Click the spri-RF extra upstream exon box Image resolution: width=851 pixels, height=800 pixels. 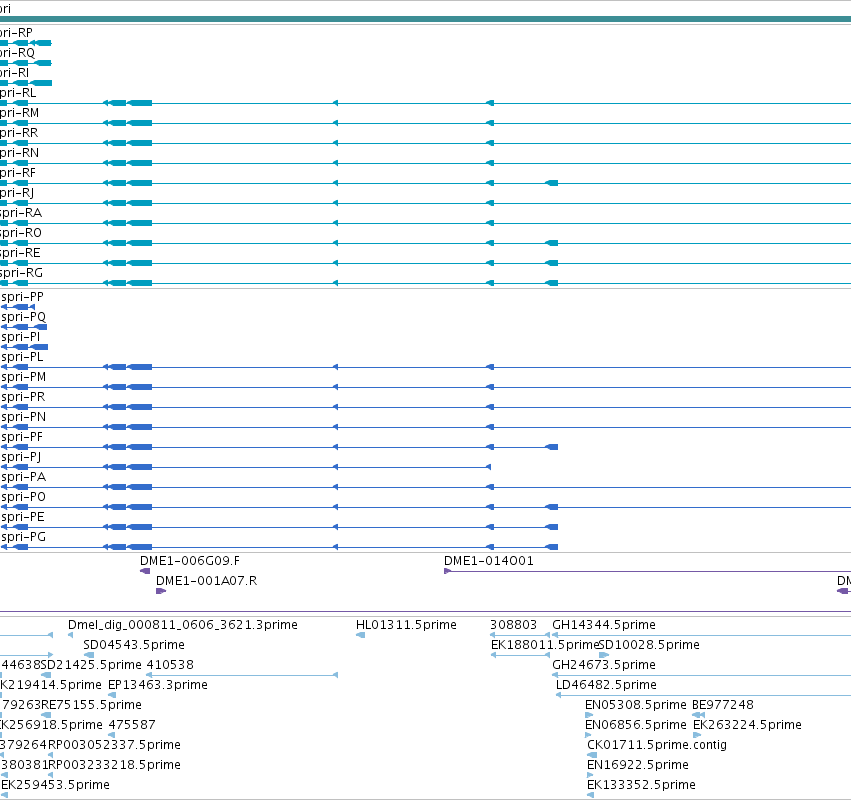(x=552, y=183)
